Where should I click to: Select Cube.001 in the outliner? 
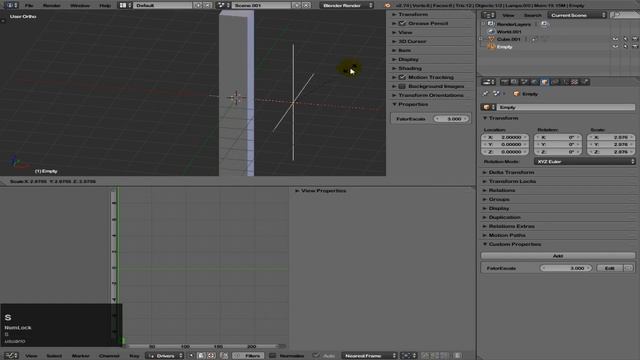508,39
